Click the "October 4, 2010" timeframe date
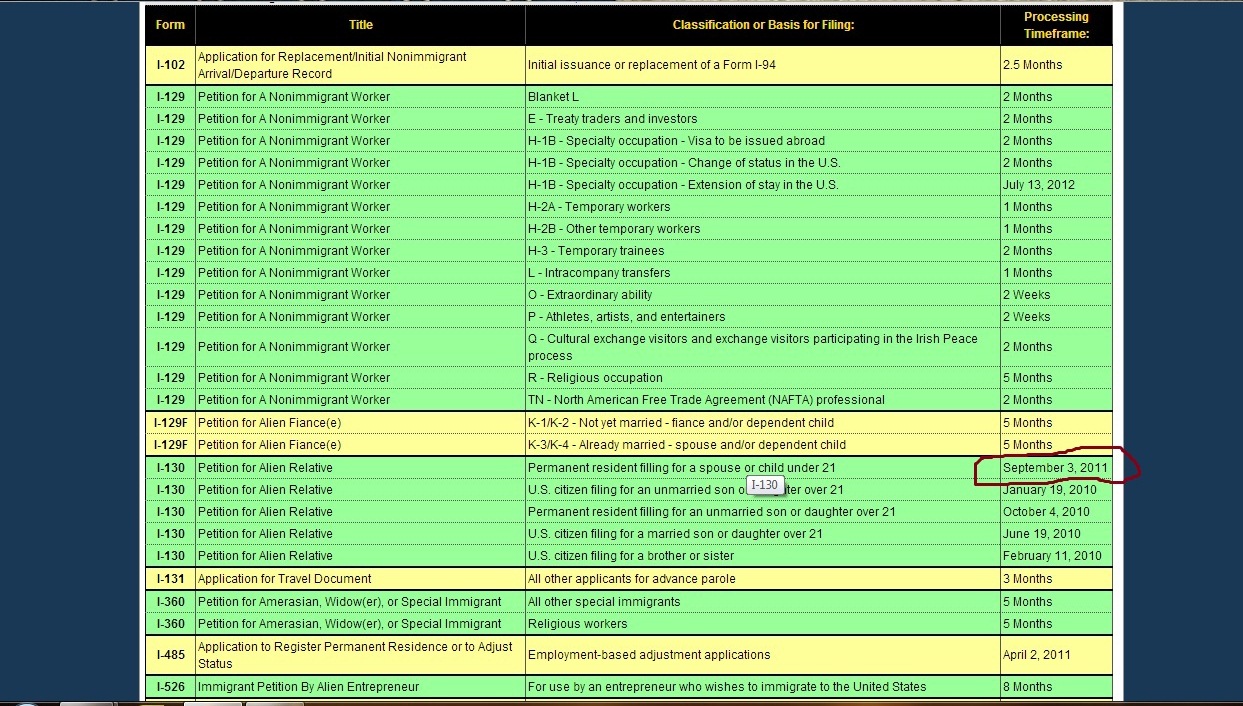The image size is (1243, 706). pyautogui.click(x=1046, y=512)
